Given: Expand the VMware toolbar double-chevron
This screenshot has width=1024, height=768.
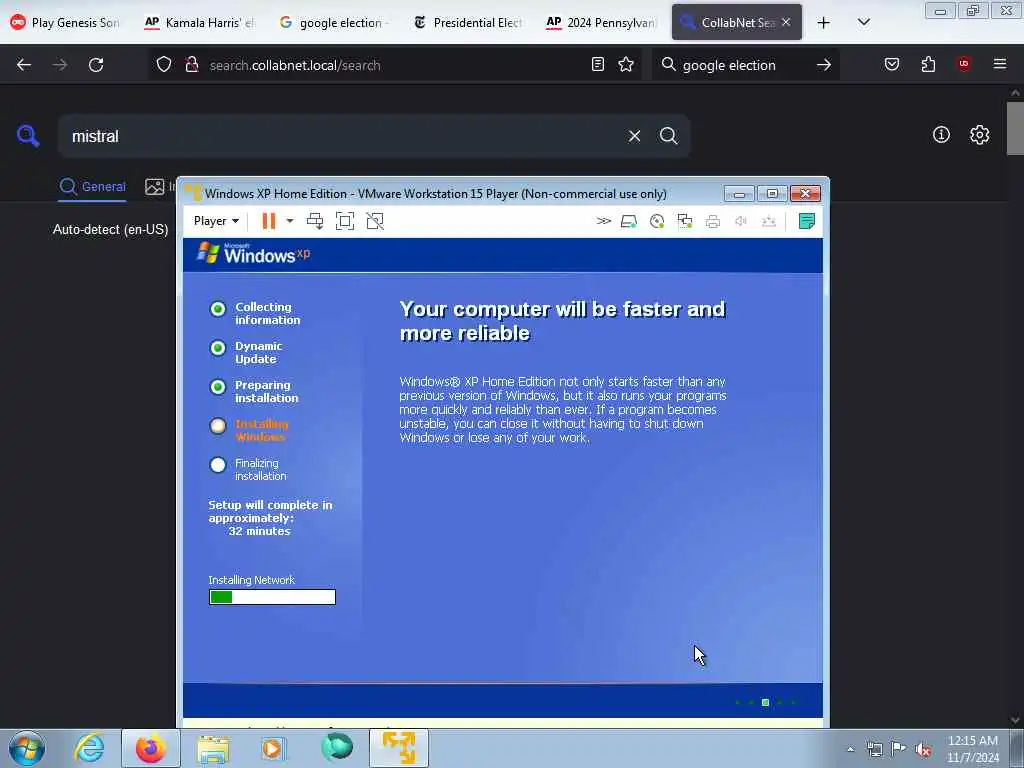Looking at the screenshot, I should coord(603,221).
